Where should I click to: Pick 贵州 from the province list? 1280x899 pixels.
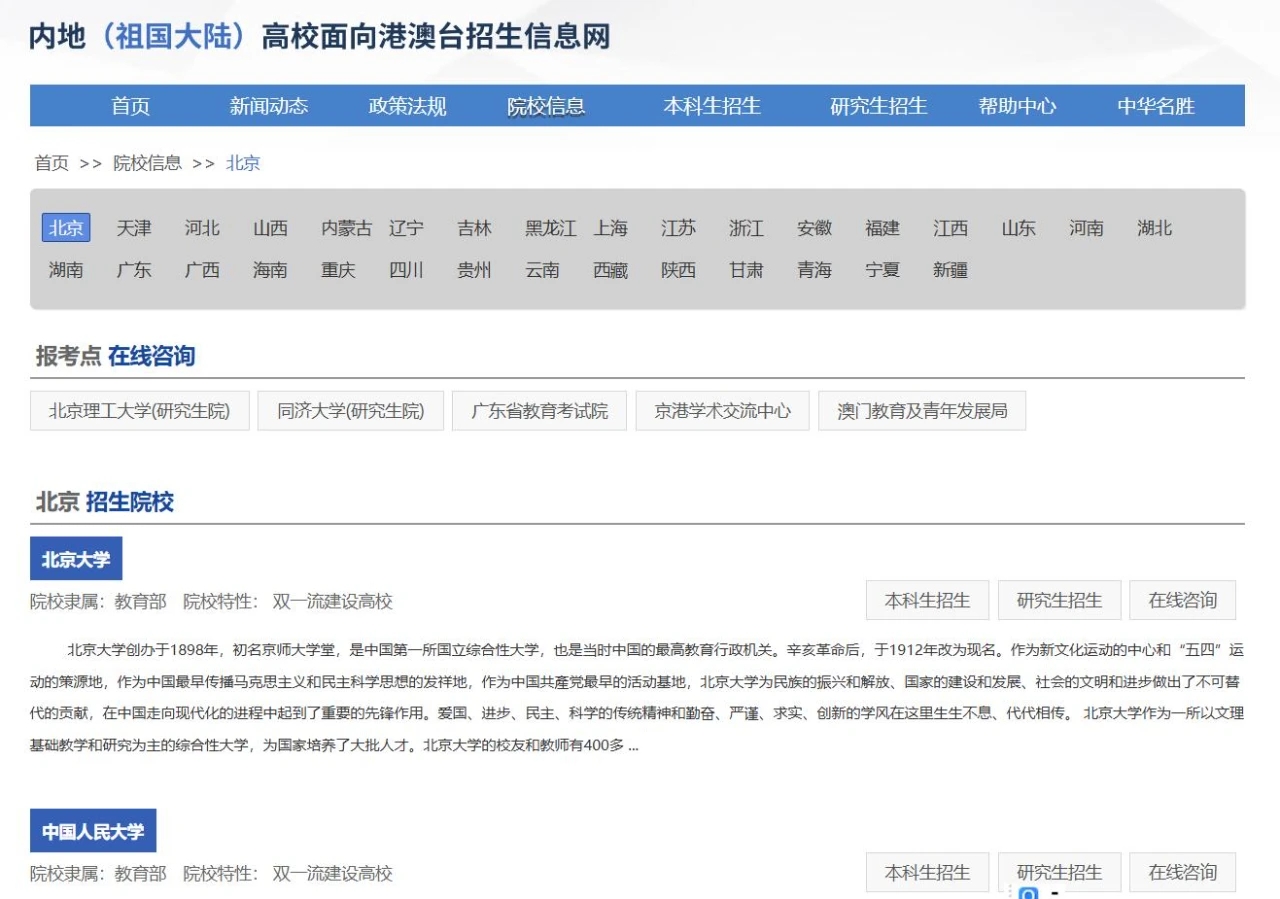474,270
